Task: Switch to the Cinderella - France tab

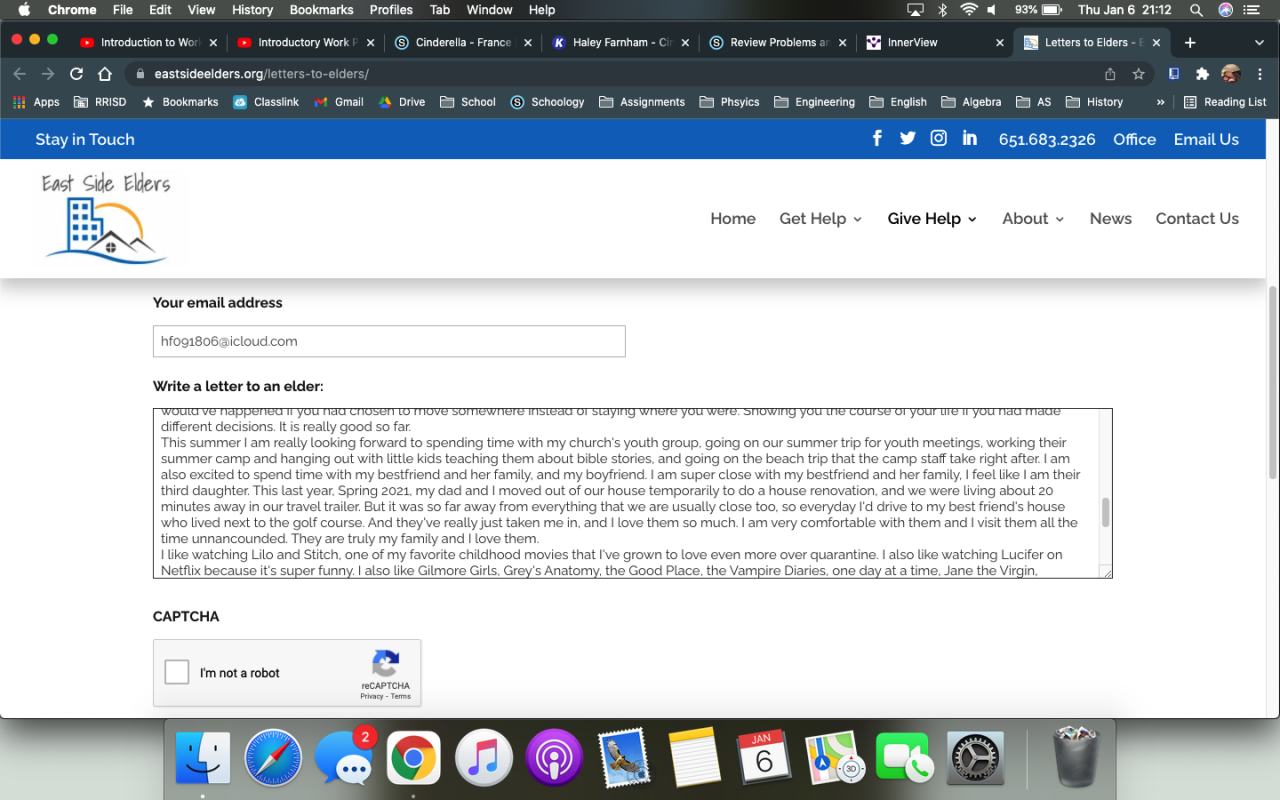Action: tap(463, 43)
